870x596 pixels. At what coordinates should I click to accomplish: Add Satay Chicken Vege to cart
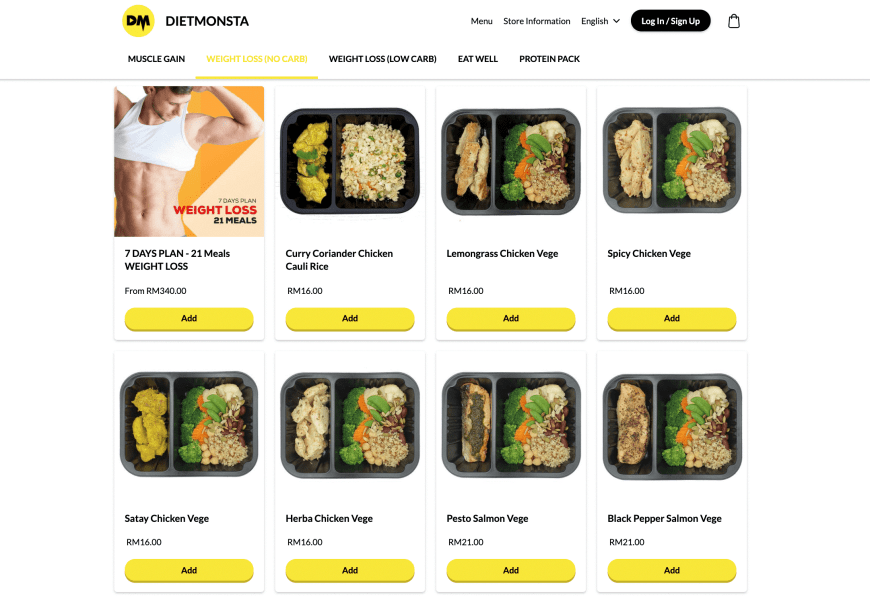(x=189, y=570)
